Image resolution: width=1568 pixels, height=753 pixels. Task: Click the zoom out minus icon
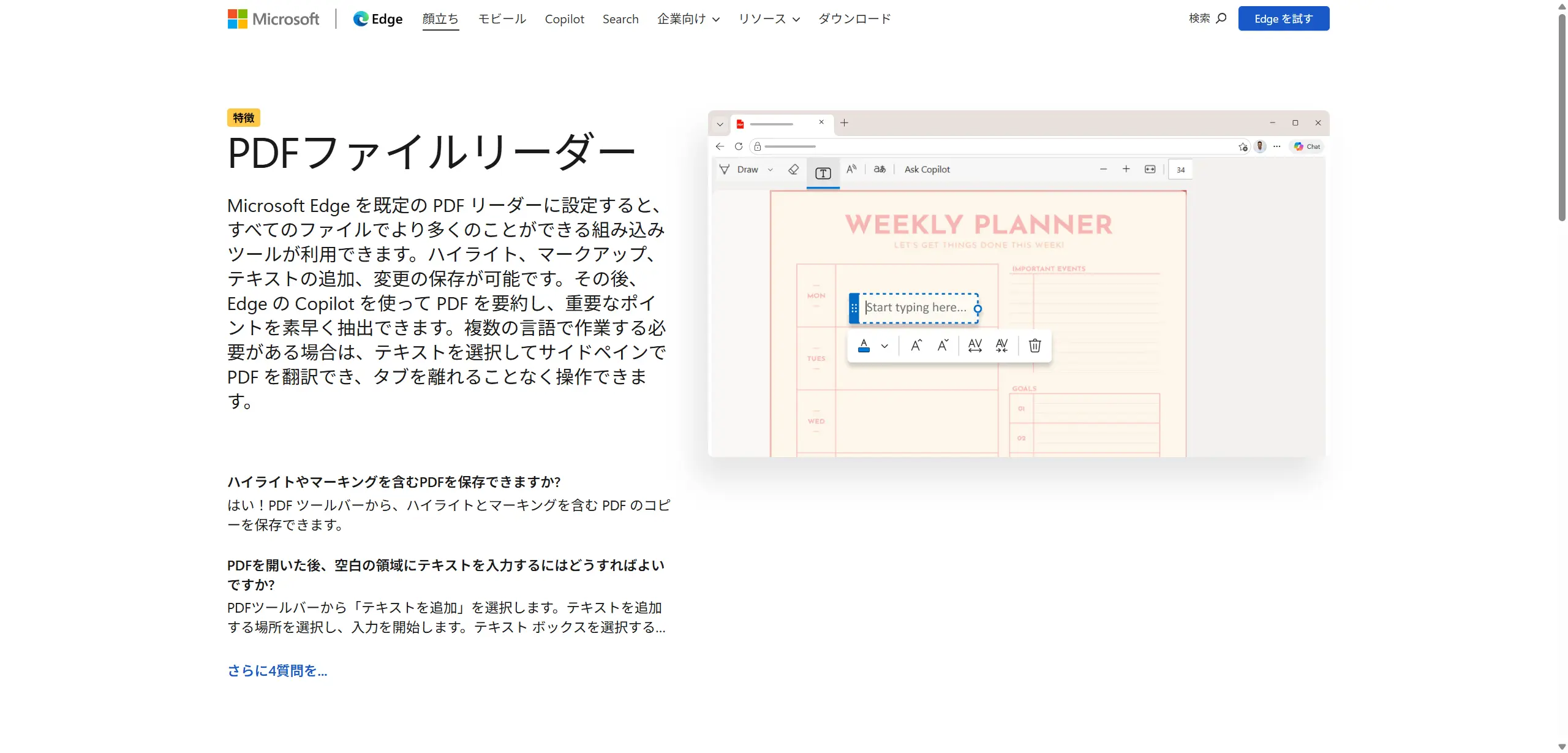pyautogui.click(x=1104, y=169)
